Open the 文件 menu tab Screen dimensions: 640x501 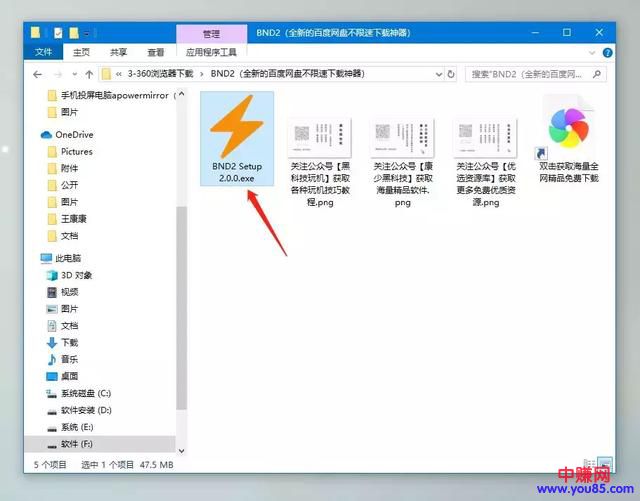pos(43,52)
